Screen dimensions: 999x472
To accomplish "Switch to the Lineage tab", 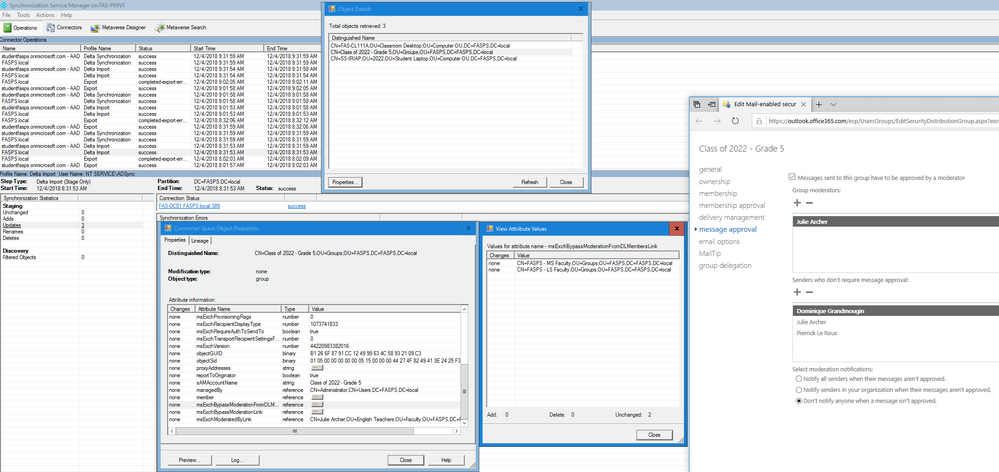I will pyautogui.click(x=199, y=241).
